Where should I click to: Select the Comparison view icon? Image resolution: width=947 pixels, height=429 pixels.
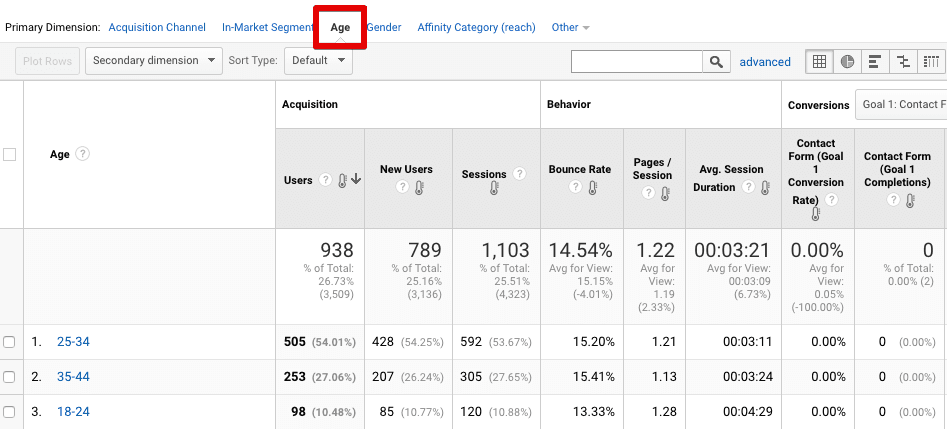tap(903, 62)
